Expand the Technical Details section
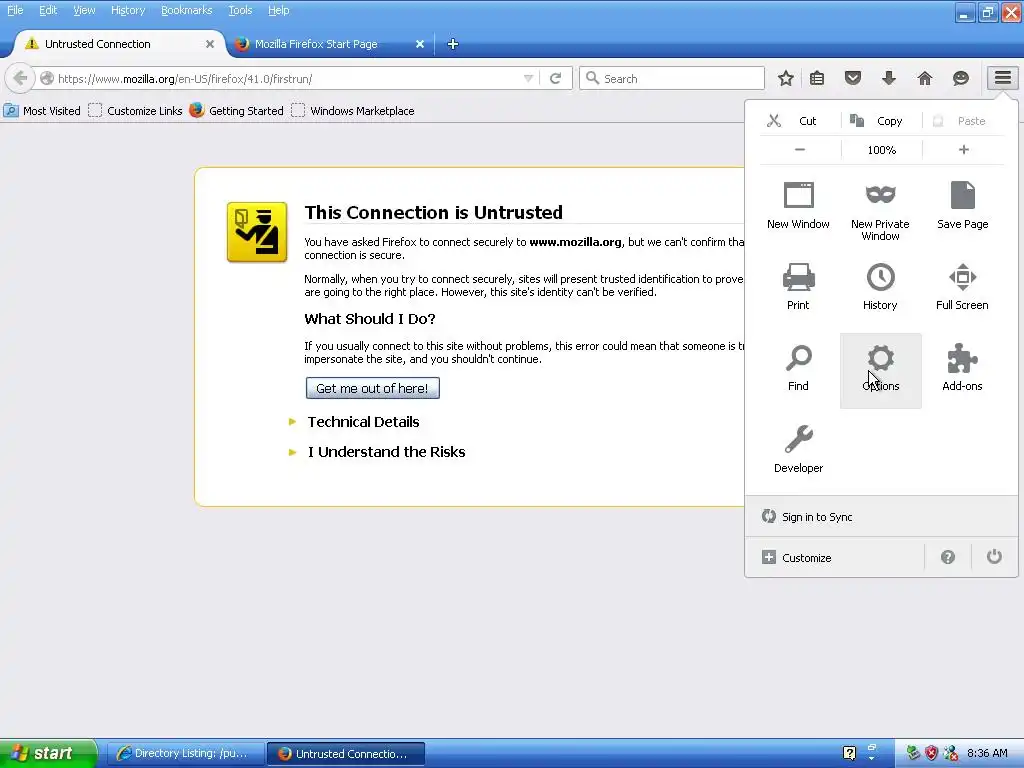 [363, 422]
